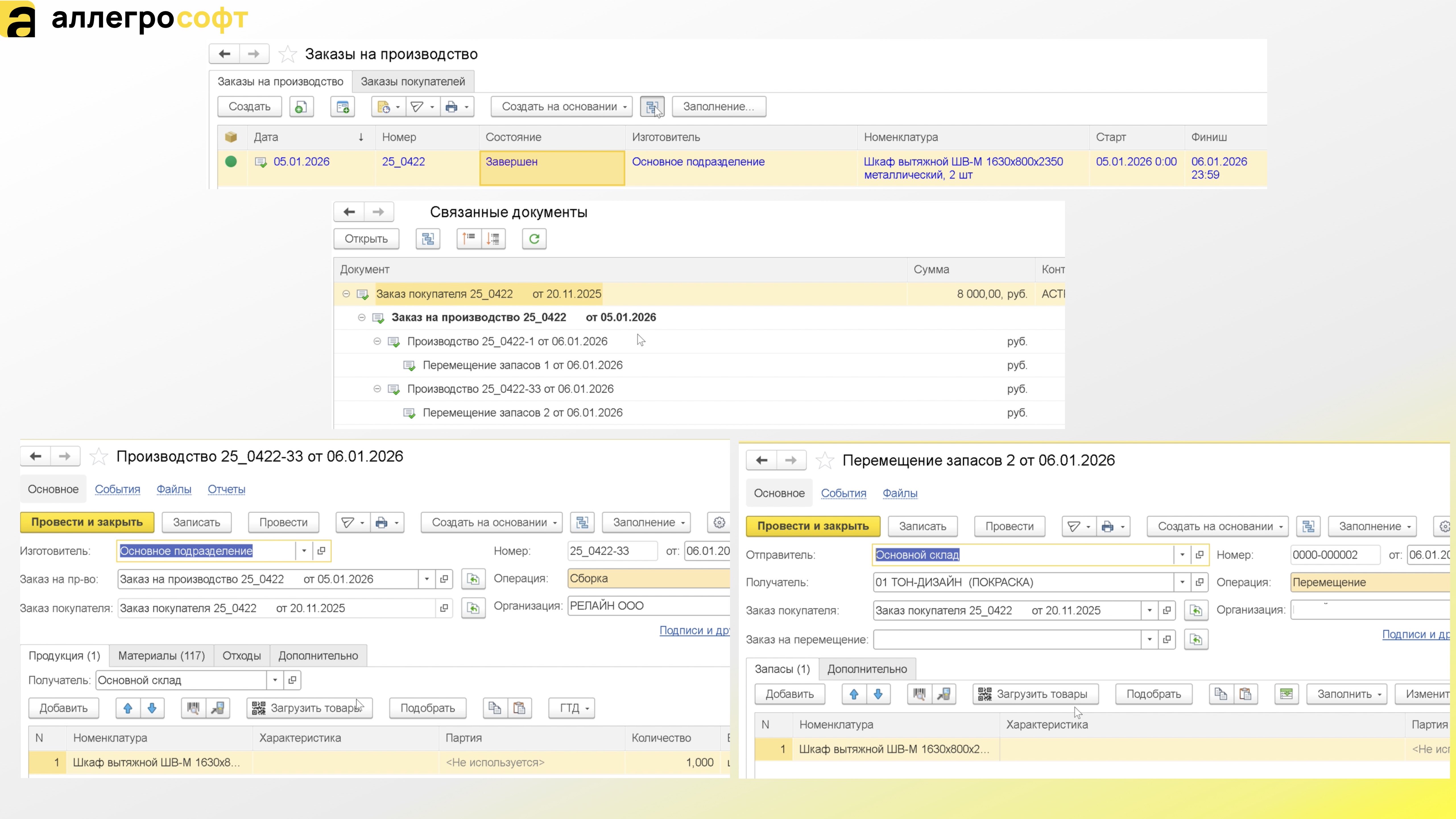Click the copy document icon next to Создать
The height and width of the screenshot is (819, 1456).
tap(301, 106)
